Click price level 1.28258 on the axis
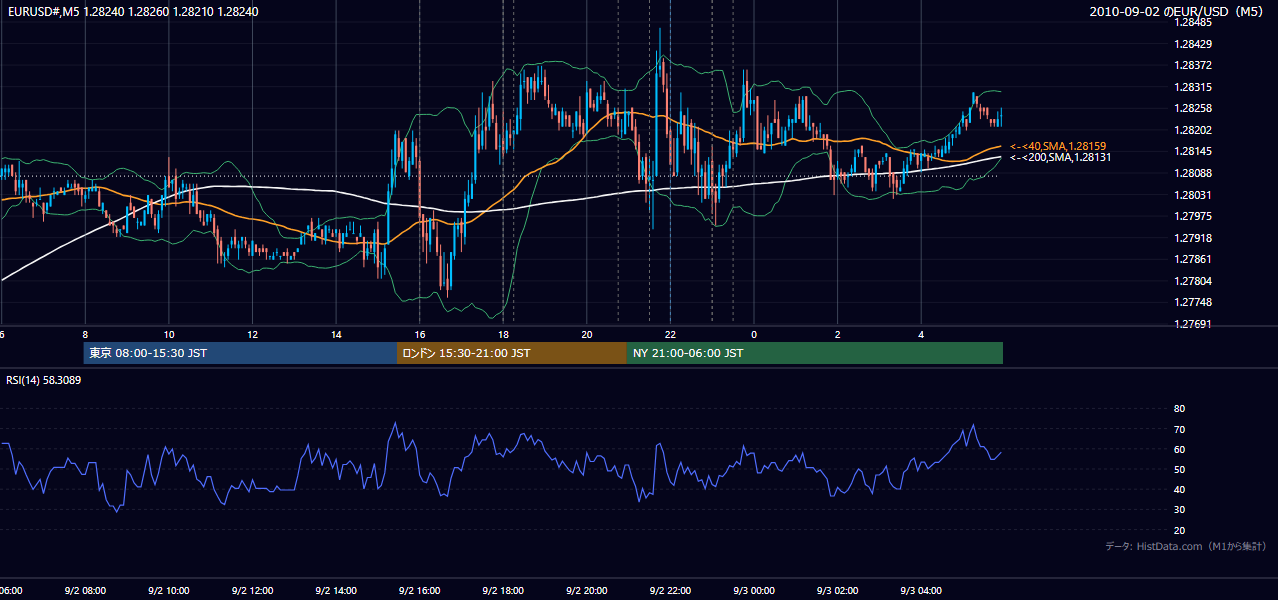This screenshot has width=1278, height=600. coord(1192,108)
